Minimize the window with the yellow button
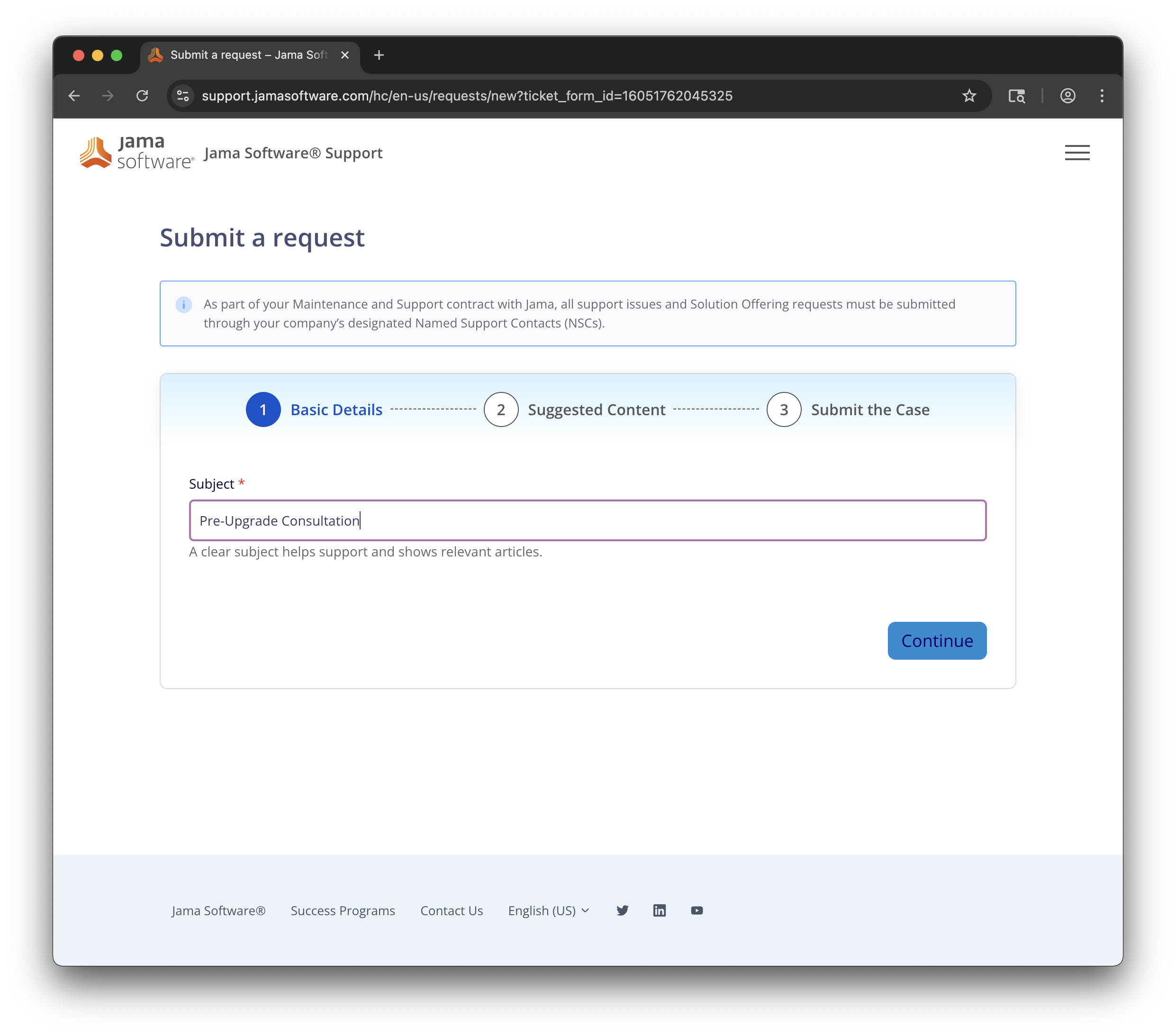Viewport: 1176px width, 1036px height. point(97,55)
